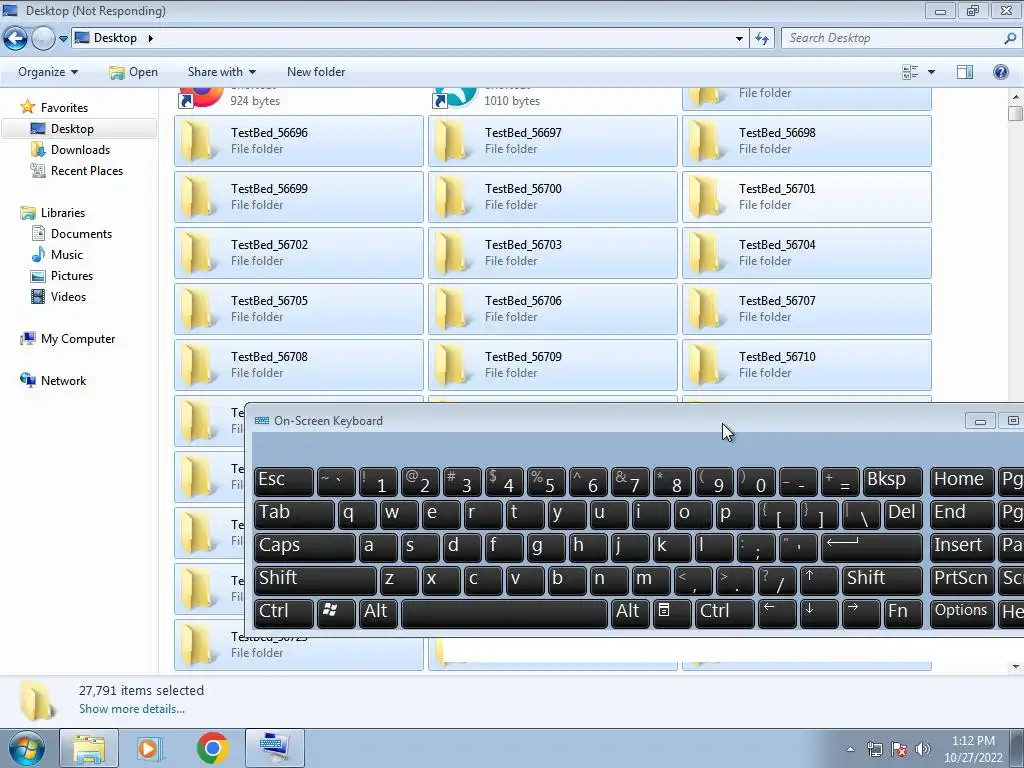
Task: Click the Windows Start button
Action: tap(26, 749)
